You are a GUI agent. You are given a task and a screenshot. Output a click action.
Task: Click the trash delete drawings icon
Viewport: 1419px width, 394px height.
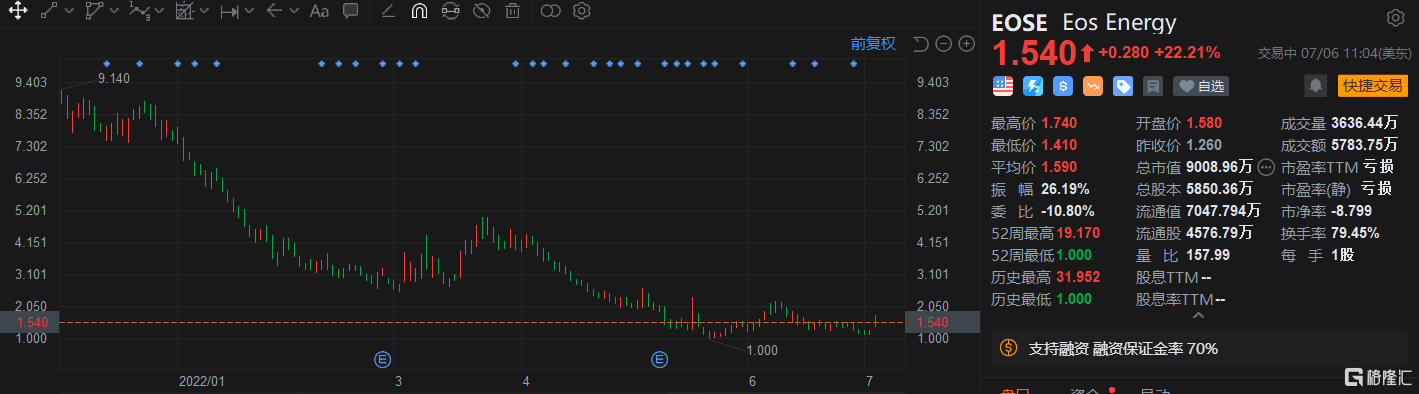point(512,12)
